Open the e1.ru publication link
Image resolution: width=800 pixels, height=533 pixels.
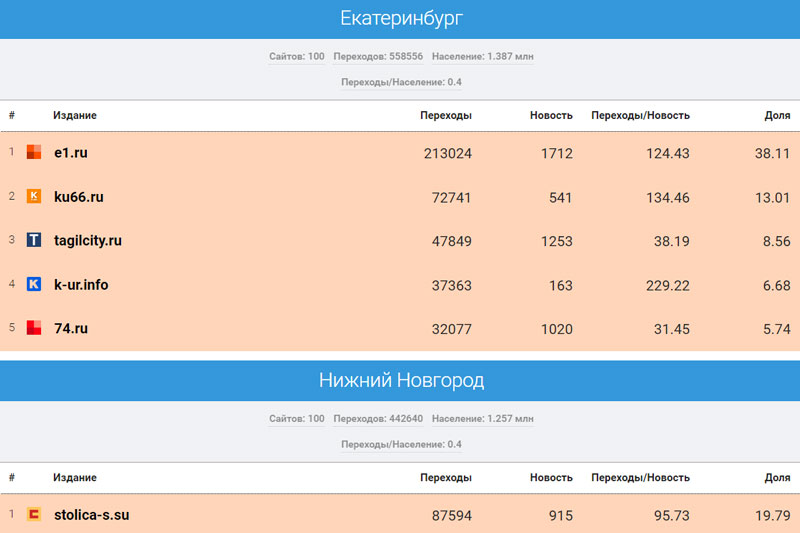tap(71, 153)
